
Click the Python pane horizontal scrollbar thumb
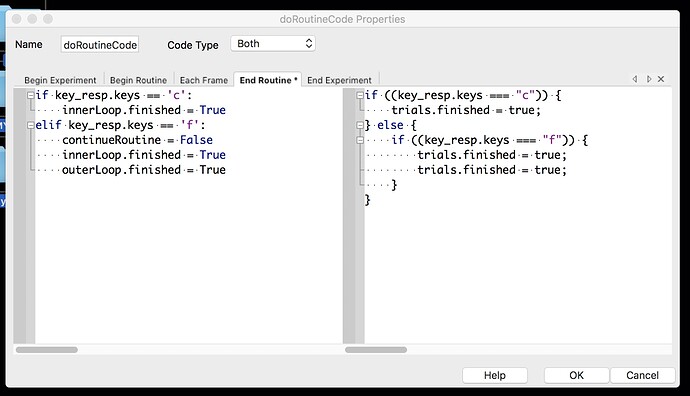[47, 350]
